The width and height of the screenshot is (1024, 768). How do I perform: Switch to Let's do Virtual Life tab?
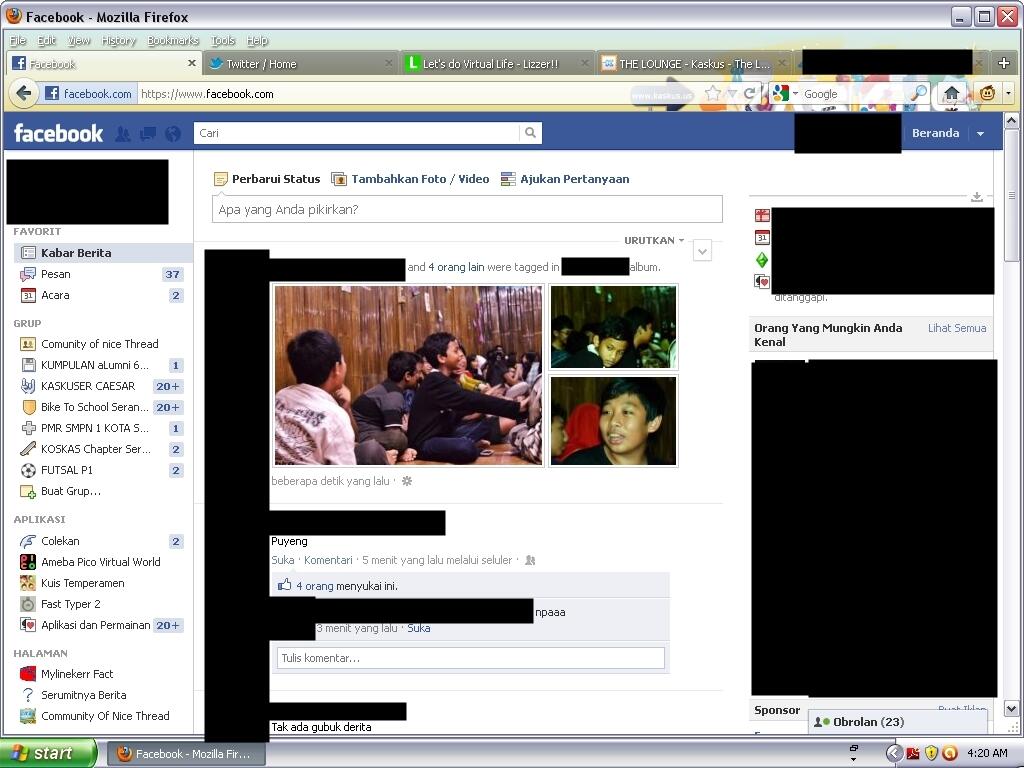pyautogui.click(x=497, y=63)
